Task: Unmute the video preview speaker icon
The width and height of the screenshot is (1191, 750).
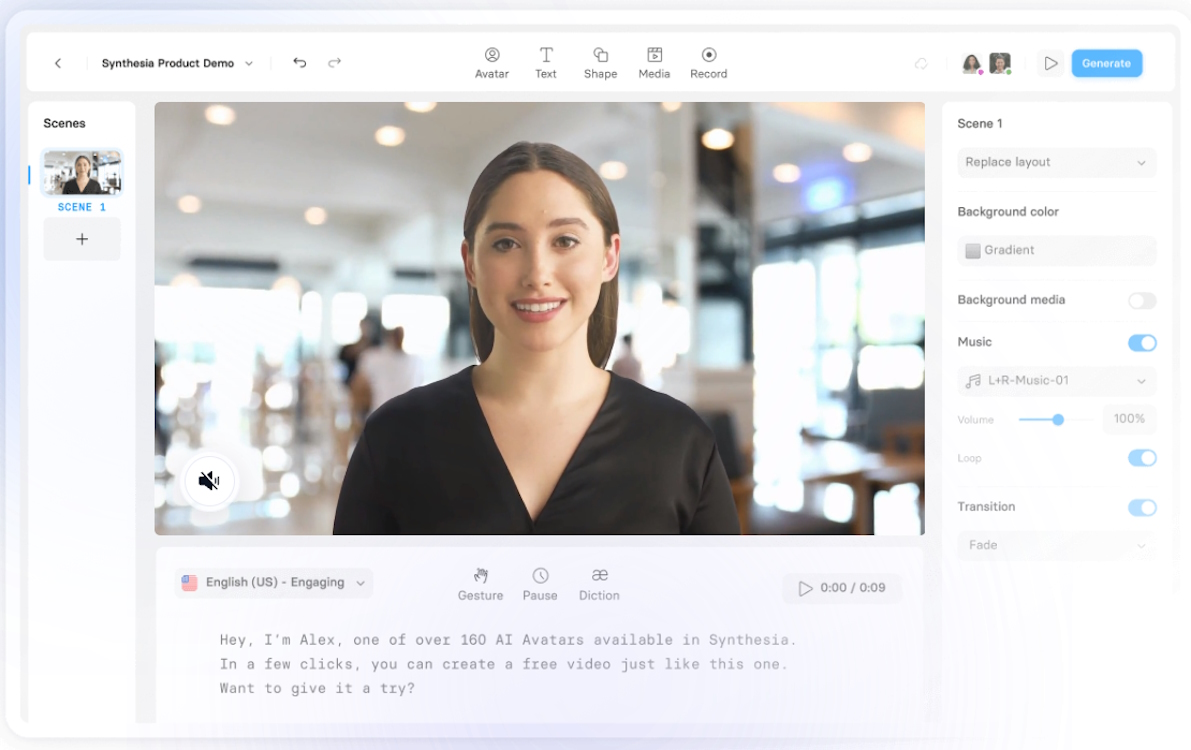Action: (209, 481)
